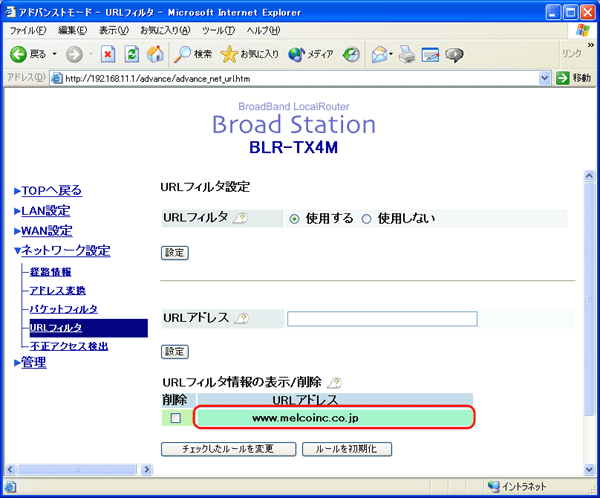
Task: Select the 使用しない radio button
Action: (x=366, y=219)
